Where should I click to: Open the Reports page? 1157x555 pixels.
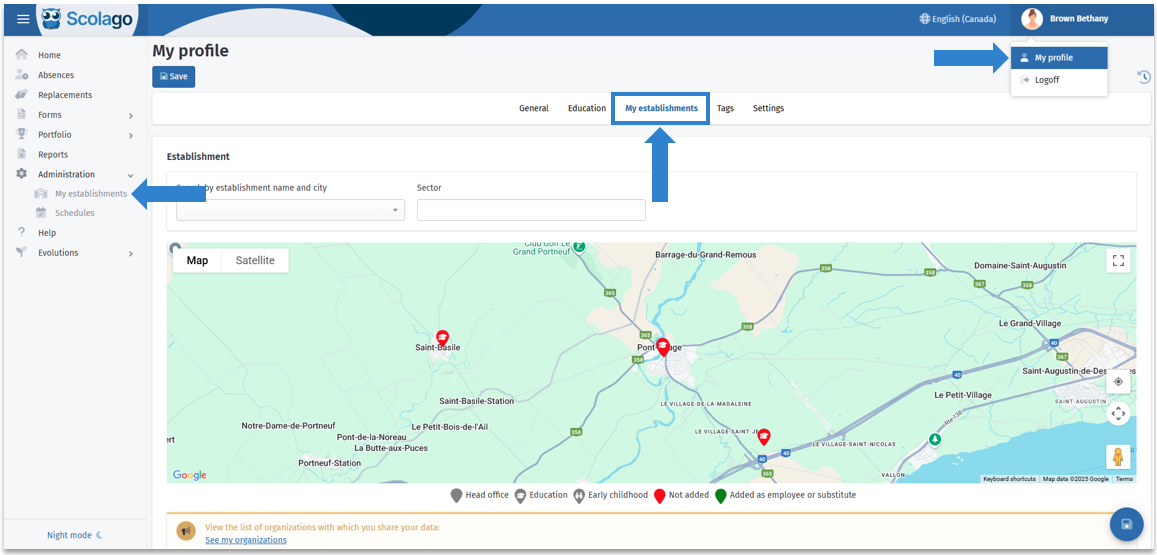point(53,154)
